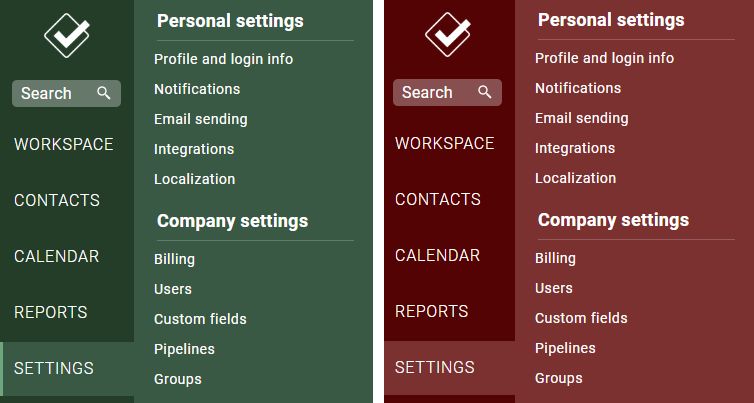Open Pipelines in the green panel

point(184,349)
